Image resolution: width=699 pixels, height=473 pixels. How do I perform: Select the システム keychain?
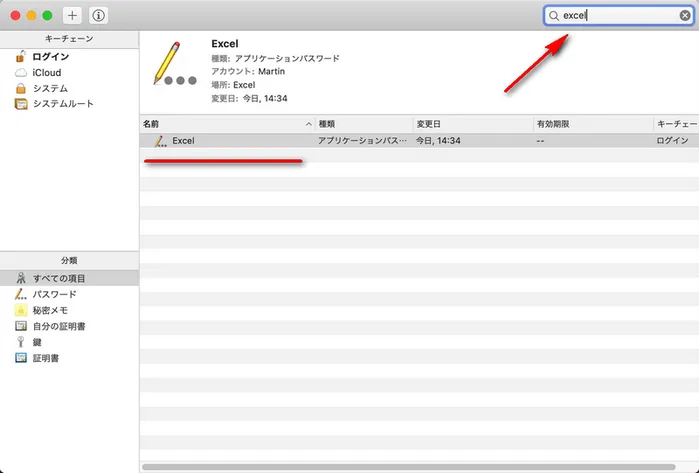(x=50, y=88)
